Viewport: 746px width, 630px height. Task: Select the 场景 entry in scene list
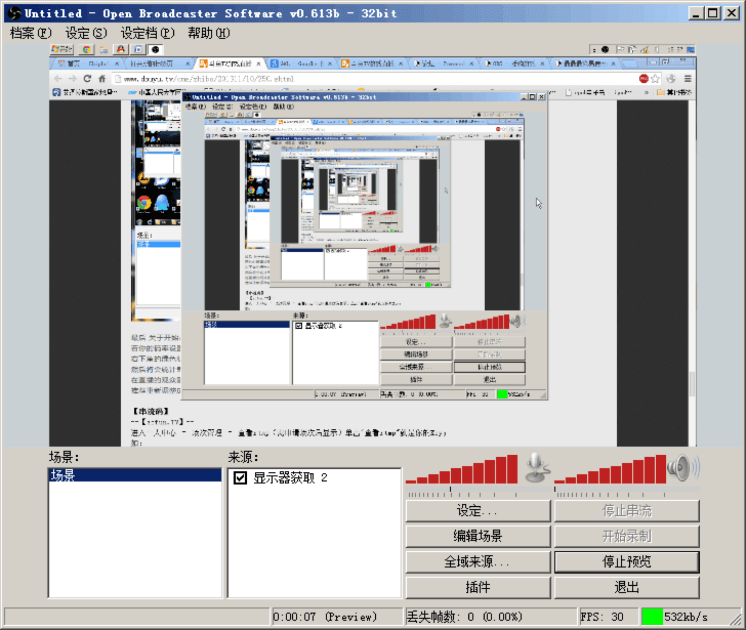(x=135, y=478)
